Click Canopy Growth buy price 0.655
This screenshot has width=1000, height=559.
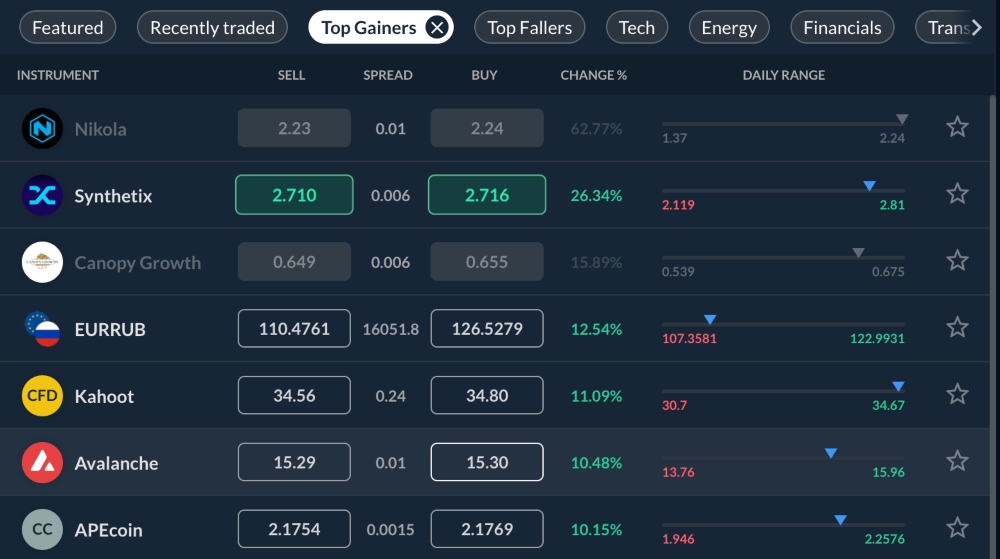coord(487,261)
